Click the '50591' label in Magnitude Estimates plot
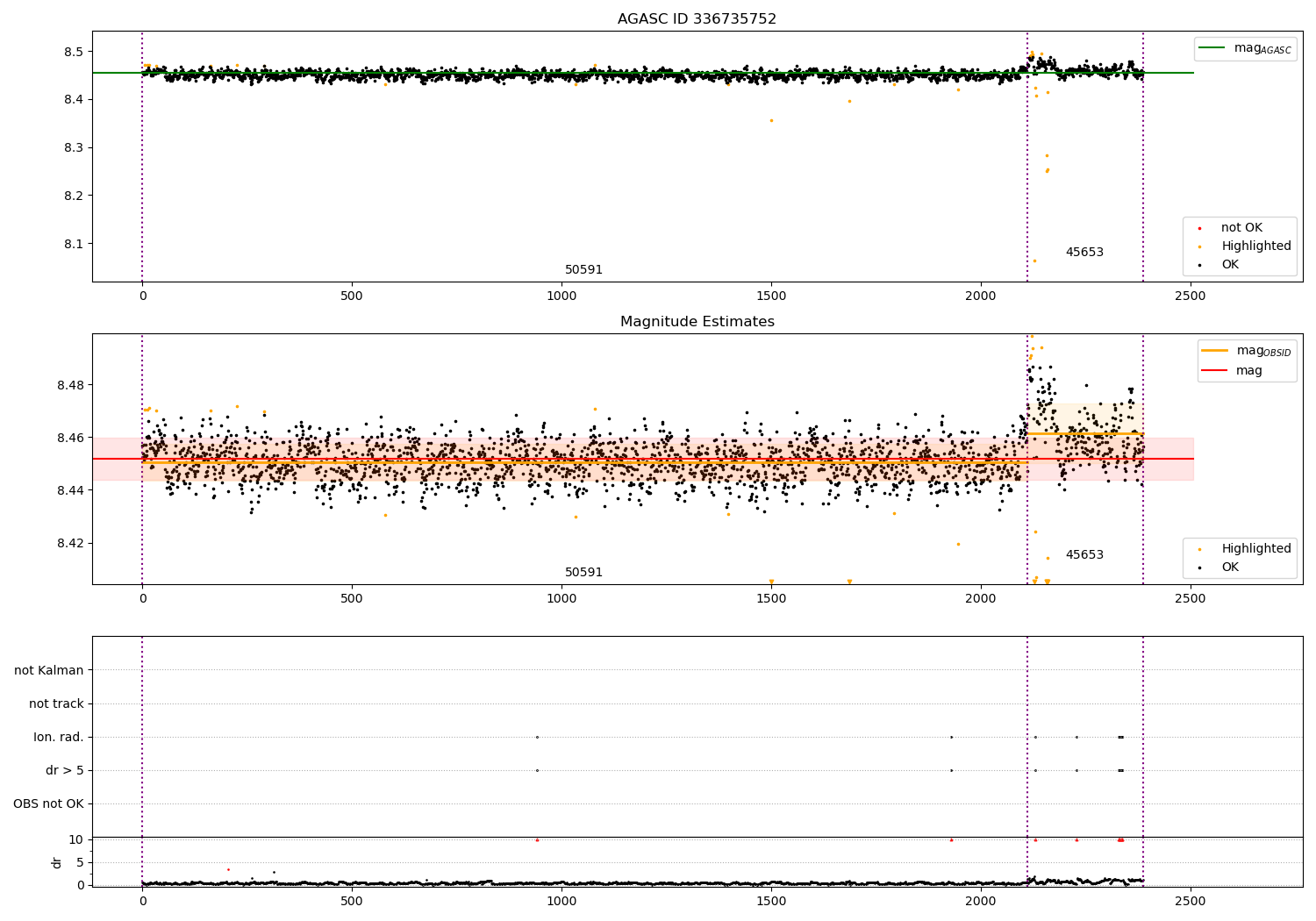The width and height of the screenshot is (1316, 921). [583, 573]
